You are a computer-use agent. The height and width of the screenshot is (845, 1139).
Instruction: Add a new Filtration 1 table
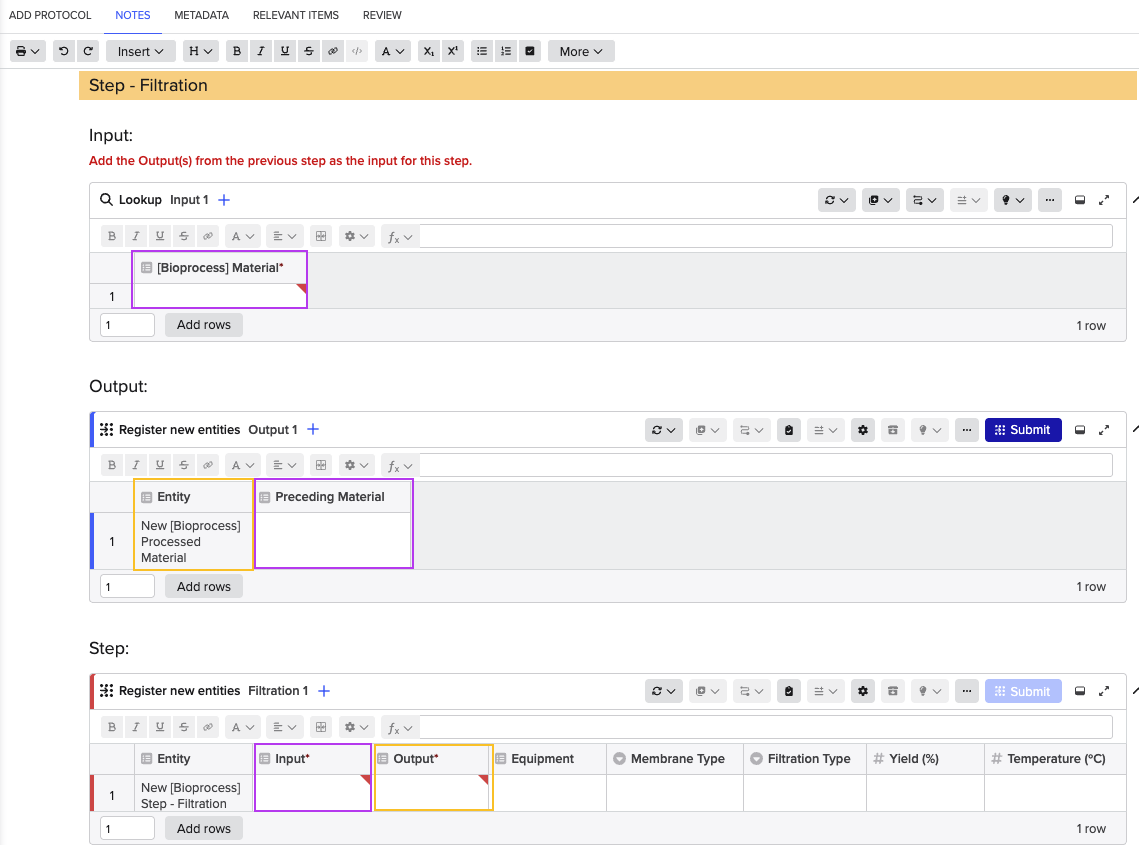pos(324,691)
